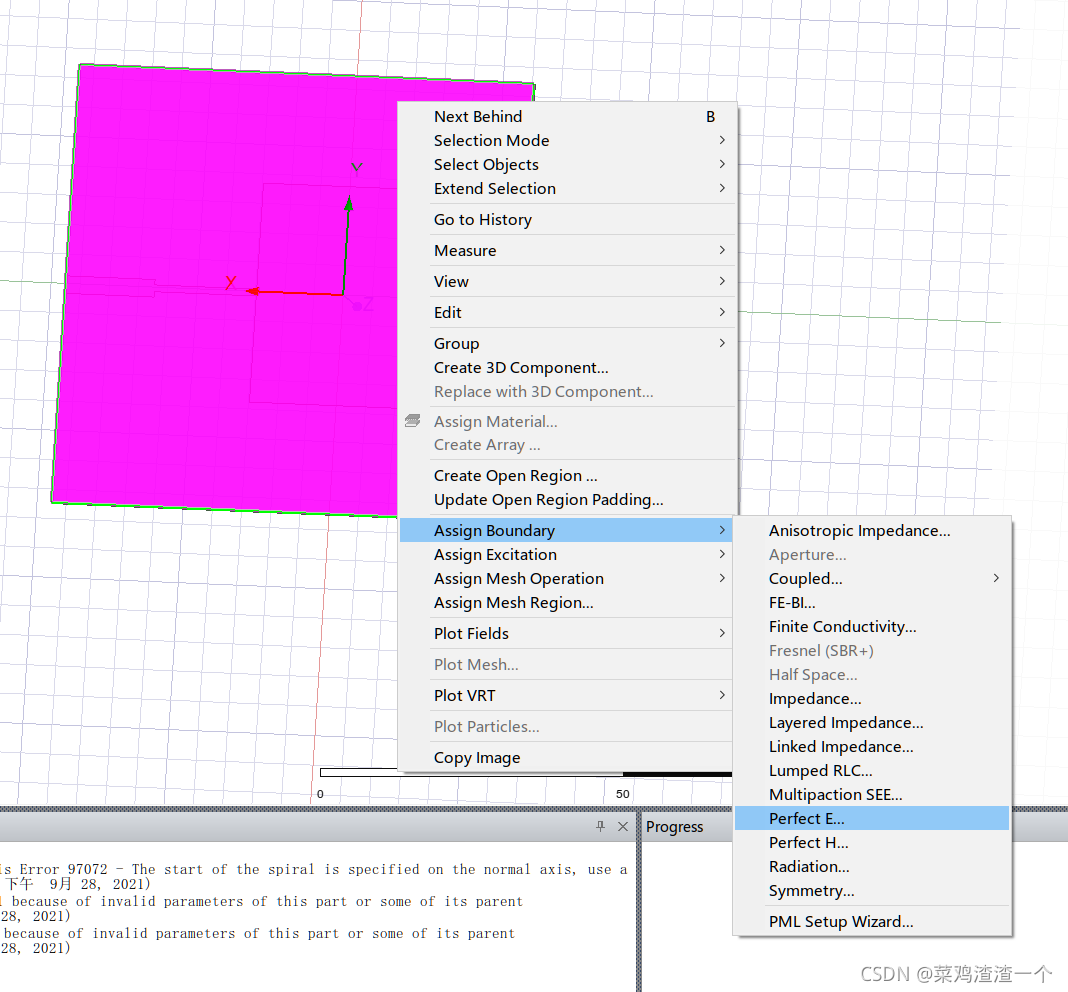Choose Assign Mesh Region
The image size is (1068, 992).
click(x=567, y=602)
